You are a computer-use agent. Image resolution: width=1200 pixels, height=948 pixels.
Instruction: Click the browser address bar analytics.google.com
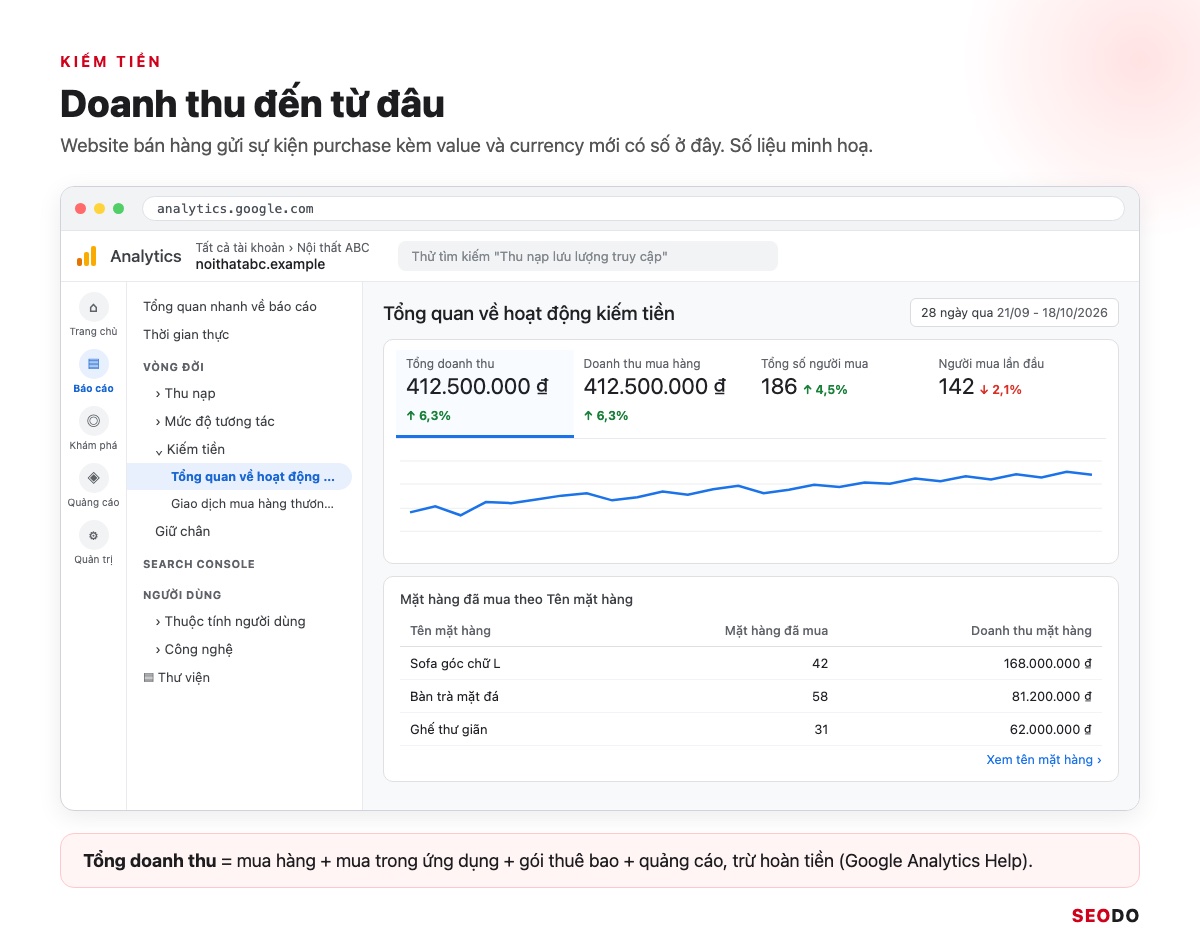point(633,209)
